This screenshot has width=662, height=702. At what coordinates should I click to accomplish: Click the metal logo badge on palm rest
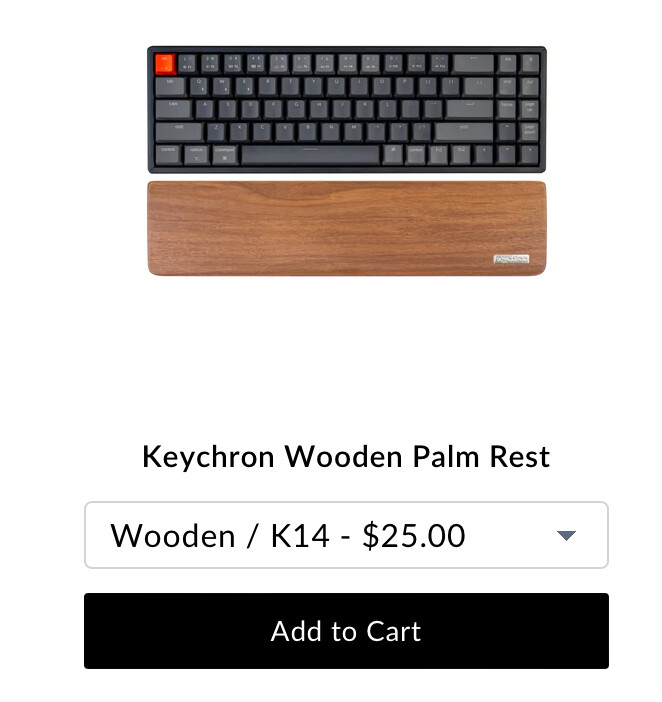click(511, 259)
